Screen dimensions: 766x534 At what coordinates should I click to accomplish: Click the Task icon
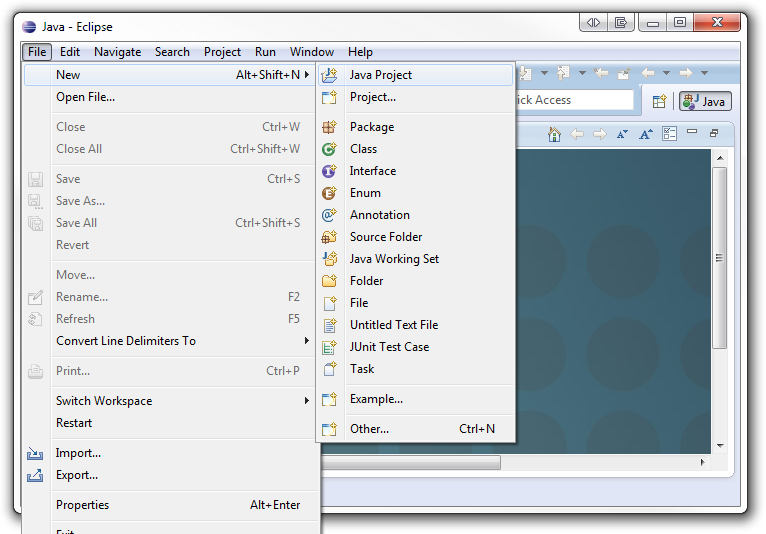click(329, 369)
